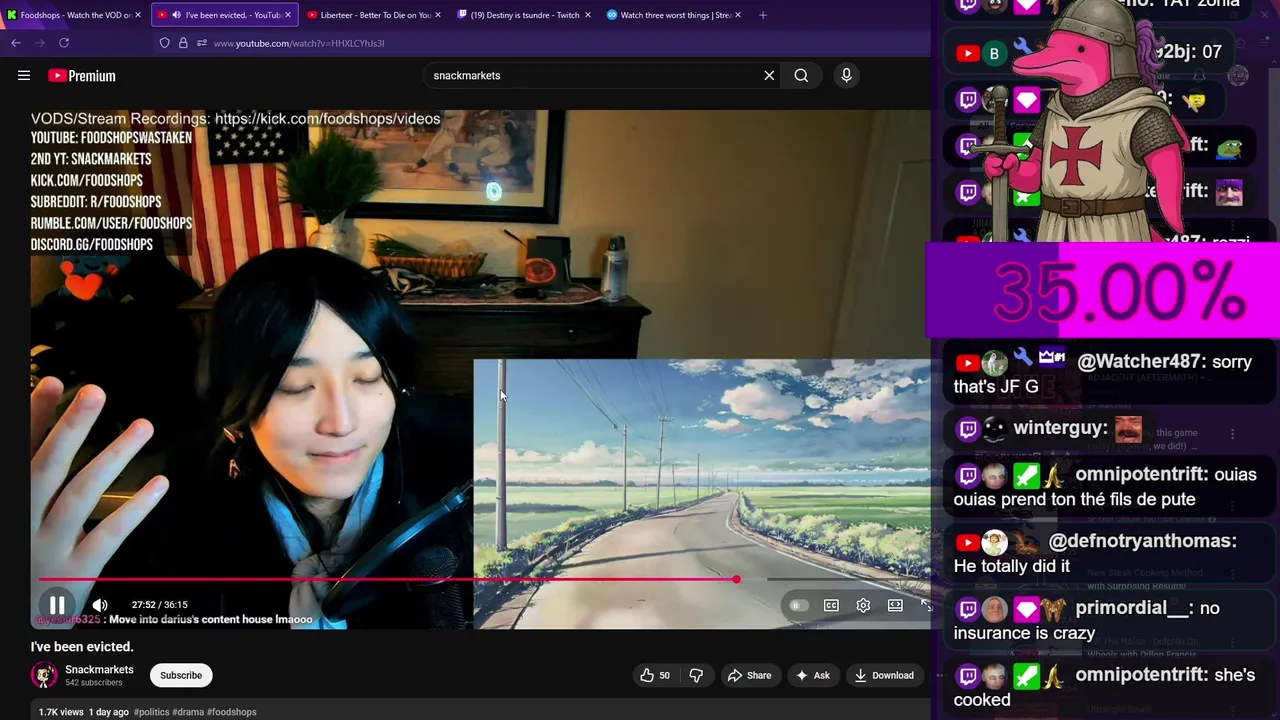Screen dimensions: 1280x720
Task: Pause the video playback
Action: [x=57, y=605]
